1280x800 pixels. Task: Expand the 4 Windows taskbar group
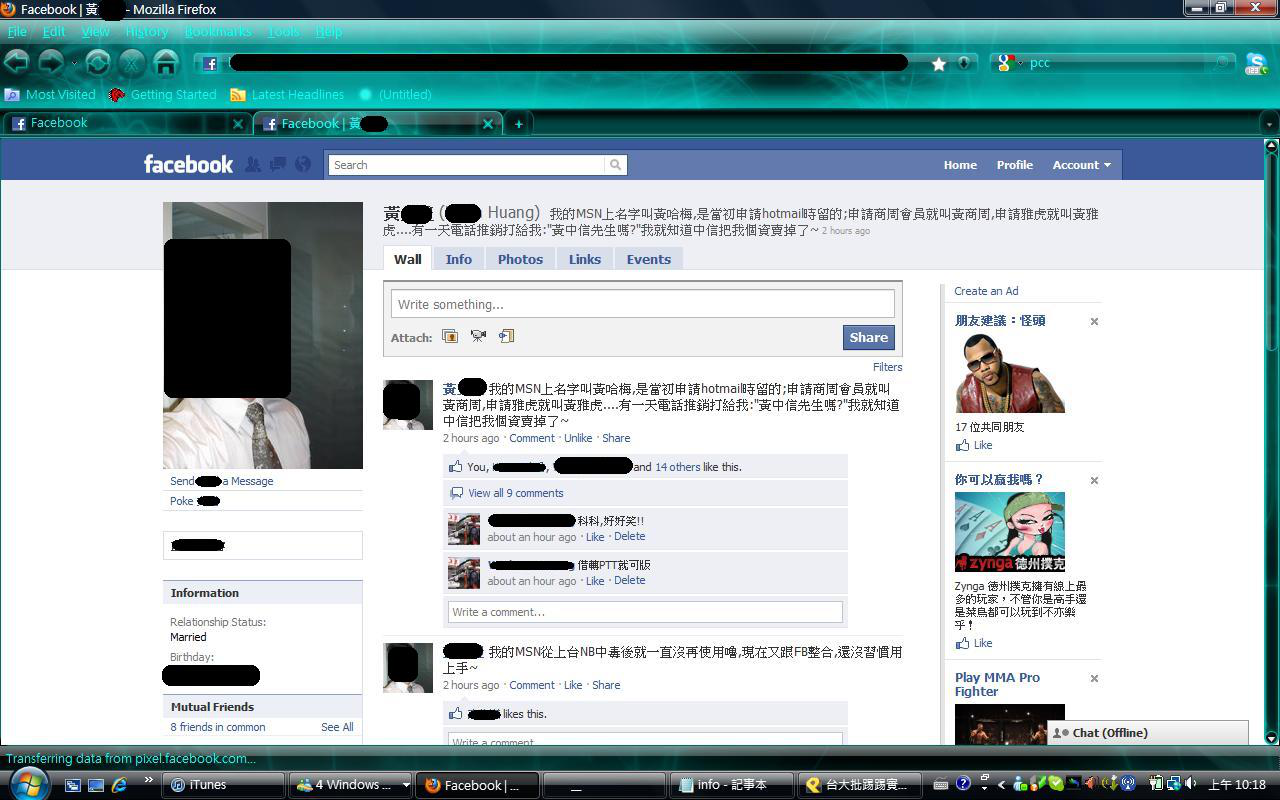[x=406, y=785]
